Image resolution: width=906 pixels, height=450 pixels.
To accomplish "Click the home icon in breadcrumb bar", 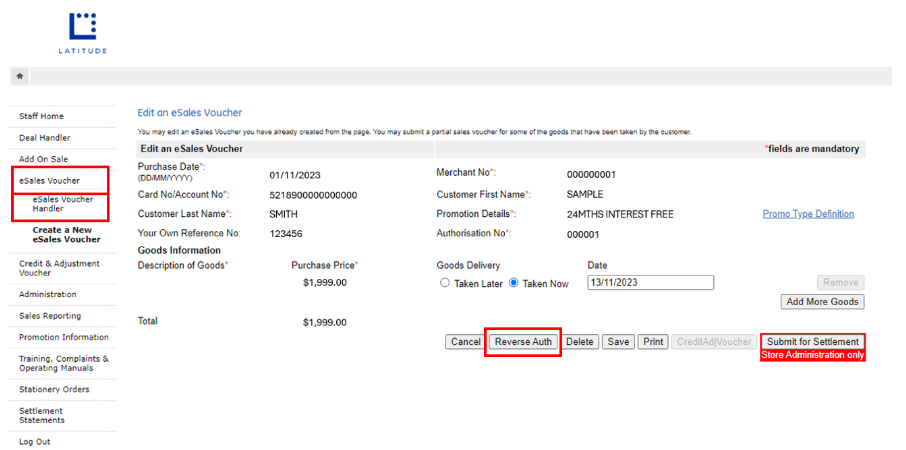I will (19, 76).
